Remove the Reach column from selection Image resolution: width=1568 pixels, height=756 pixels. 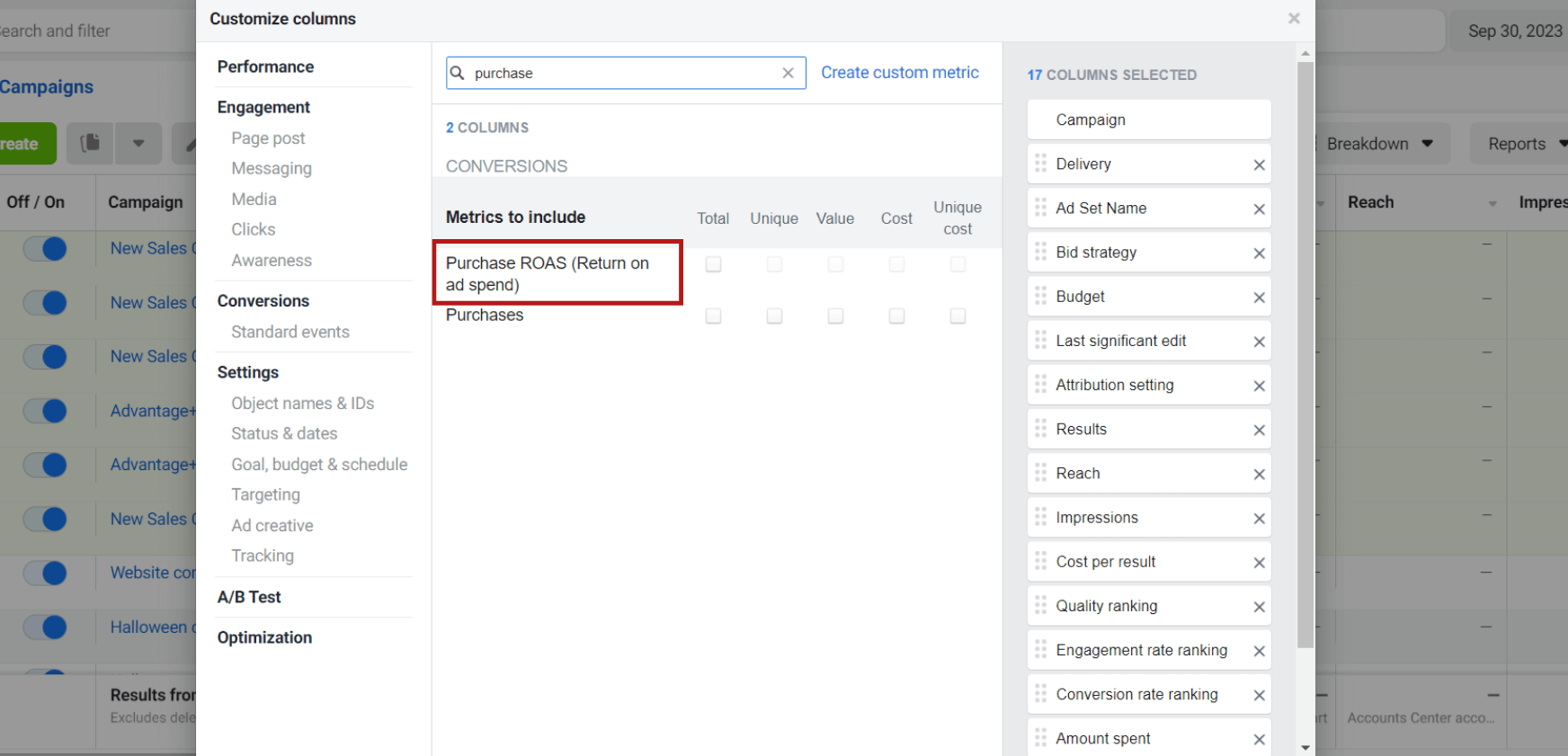[1259, 475]
